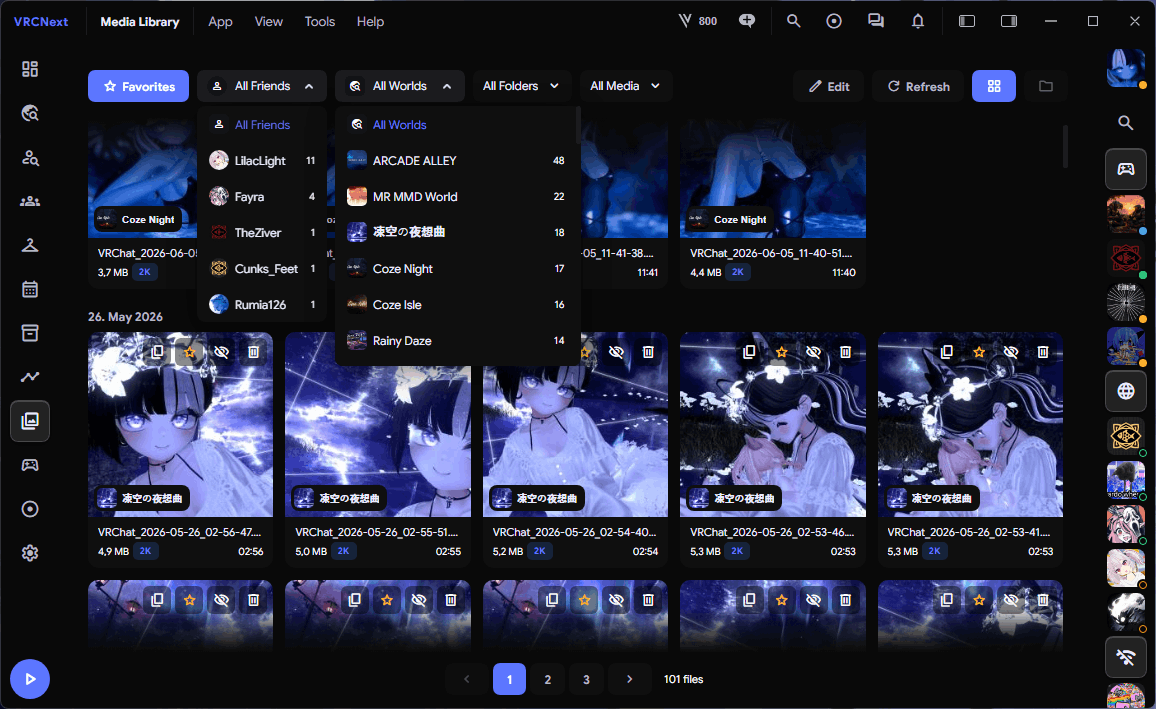Toggle favorite star on 02-53-41 photo
Image resolution: width=1156 pixels, height=709 pixels.
(x=979, y=352)
